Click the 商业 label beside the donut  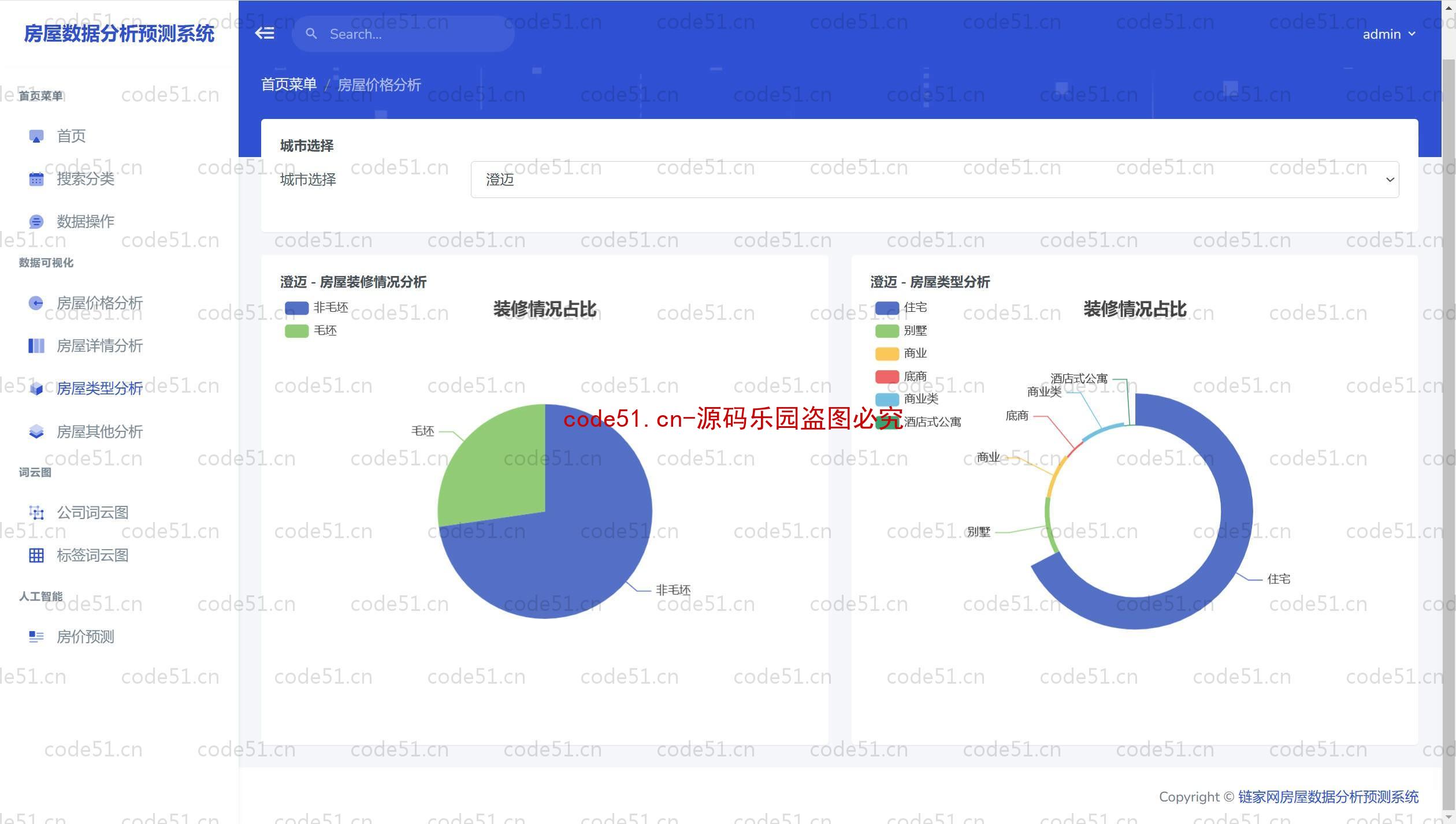[x=988, y=457]
